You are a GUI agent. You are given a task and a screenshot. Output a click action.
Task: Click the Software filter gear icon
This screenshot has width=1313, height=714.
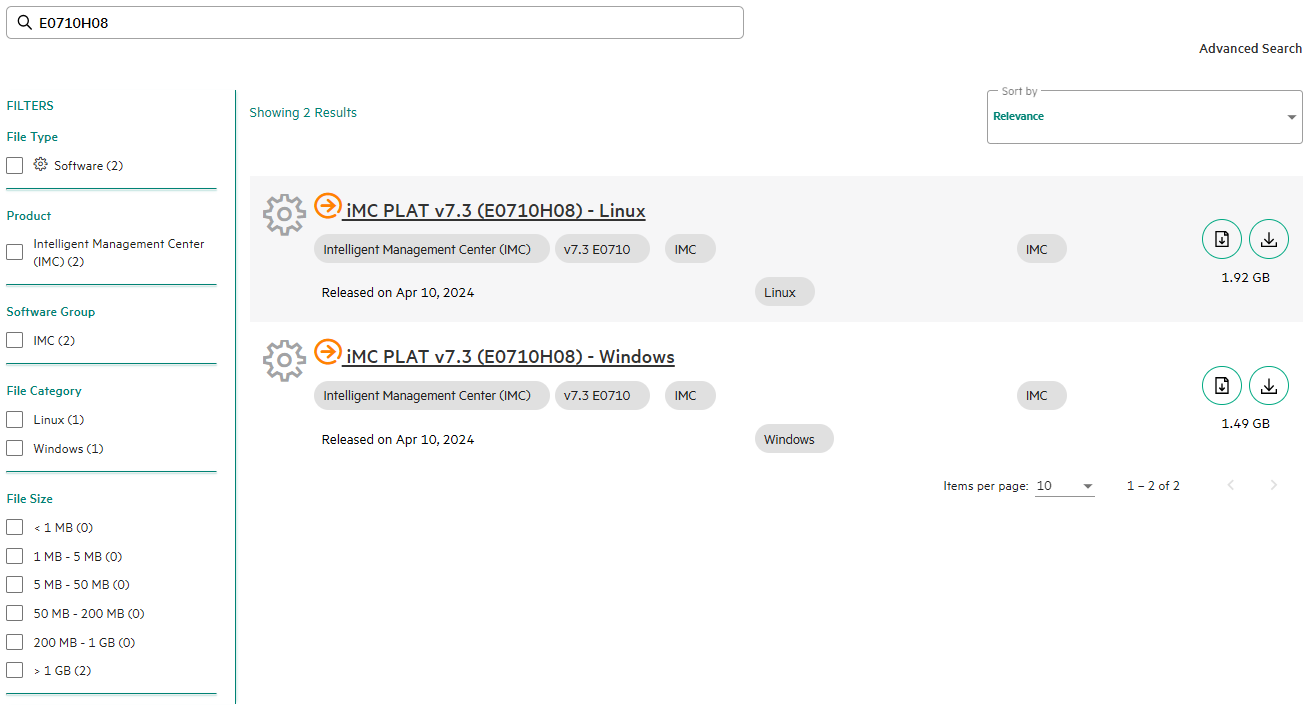coord(41,165)
